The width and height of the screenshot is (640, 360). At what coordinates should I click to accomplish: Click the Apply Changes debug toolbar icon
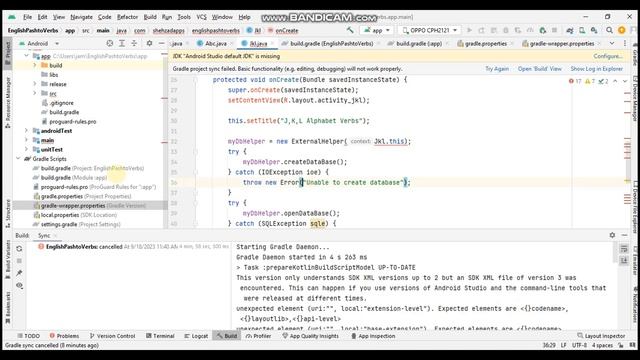point(482,30)
